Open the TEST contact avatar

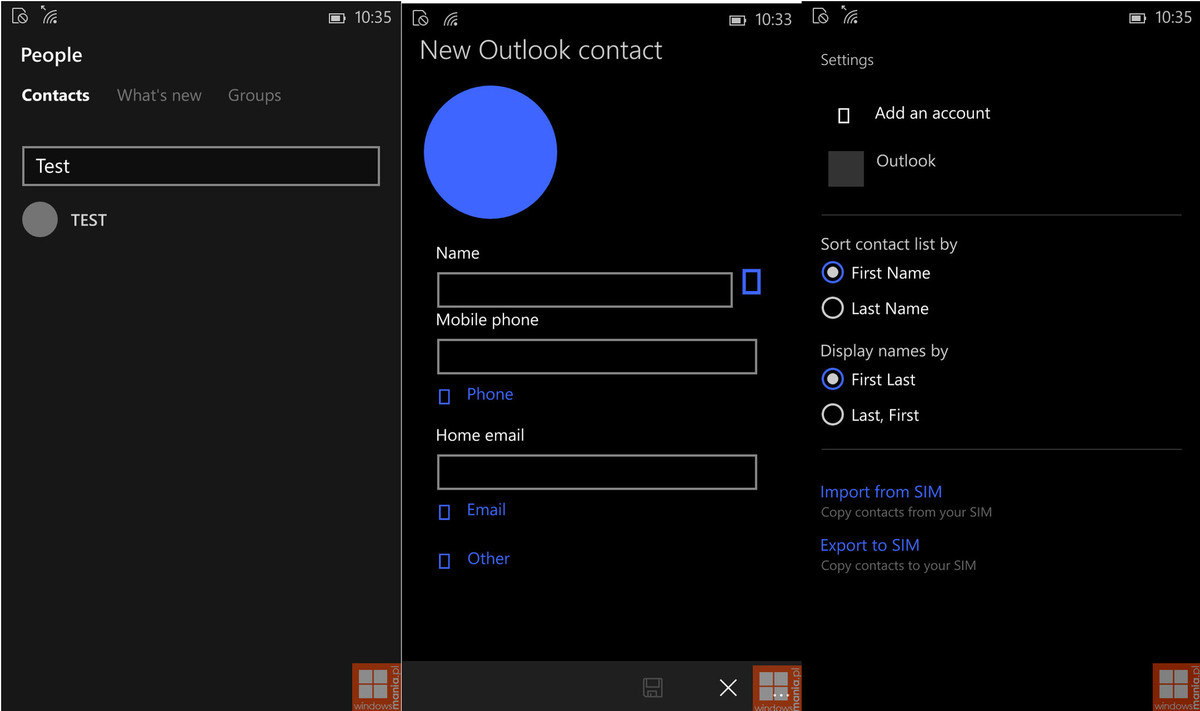point(40,220)
